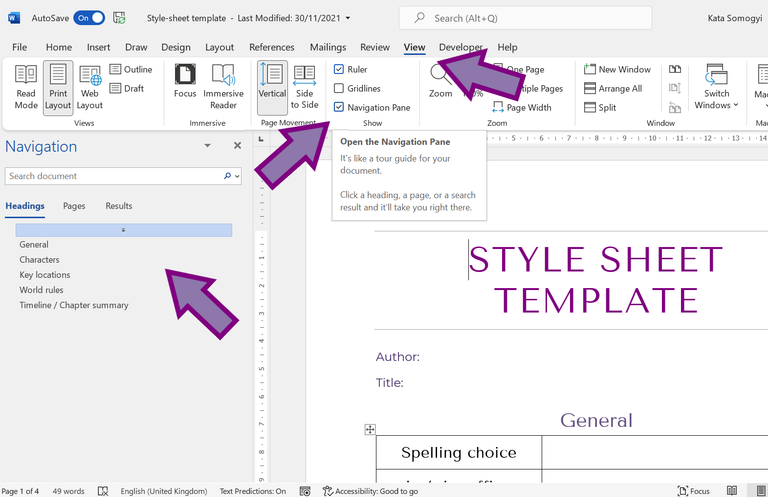This screenshot has height=497, width=768.
Task: Toggle AutoSave switch
Action: click(x=89, y=18)
